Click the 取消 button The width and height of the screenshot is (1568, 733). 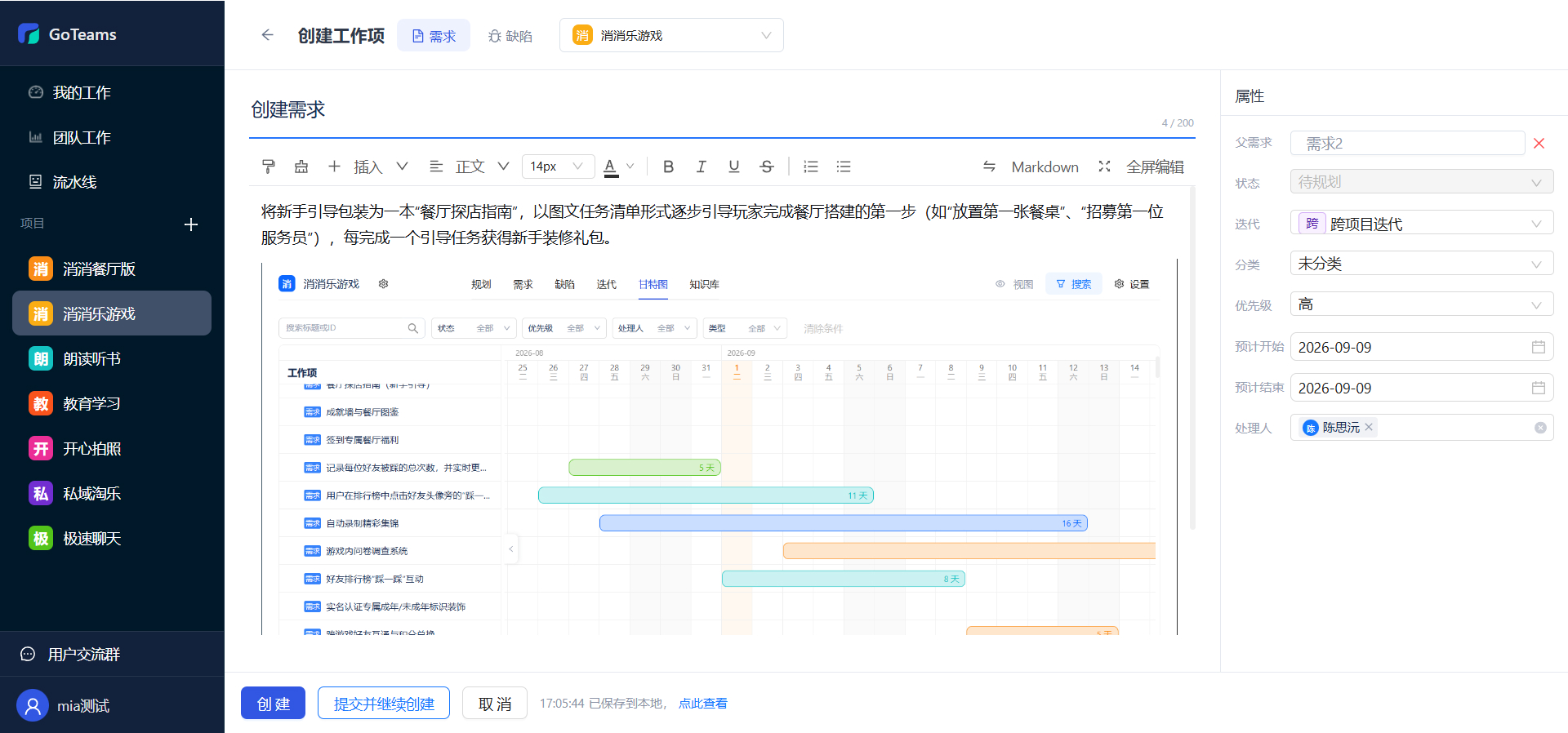495,703
